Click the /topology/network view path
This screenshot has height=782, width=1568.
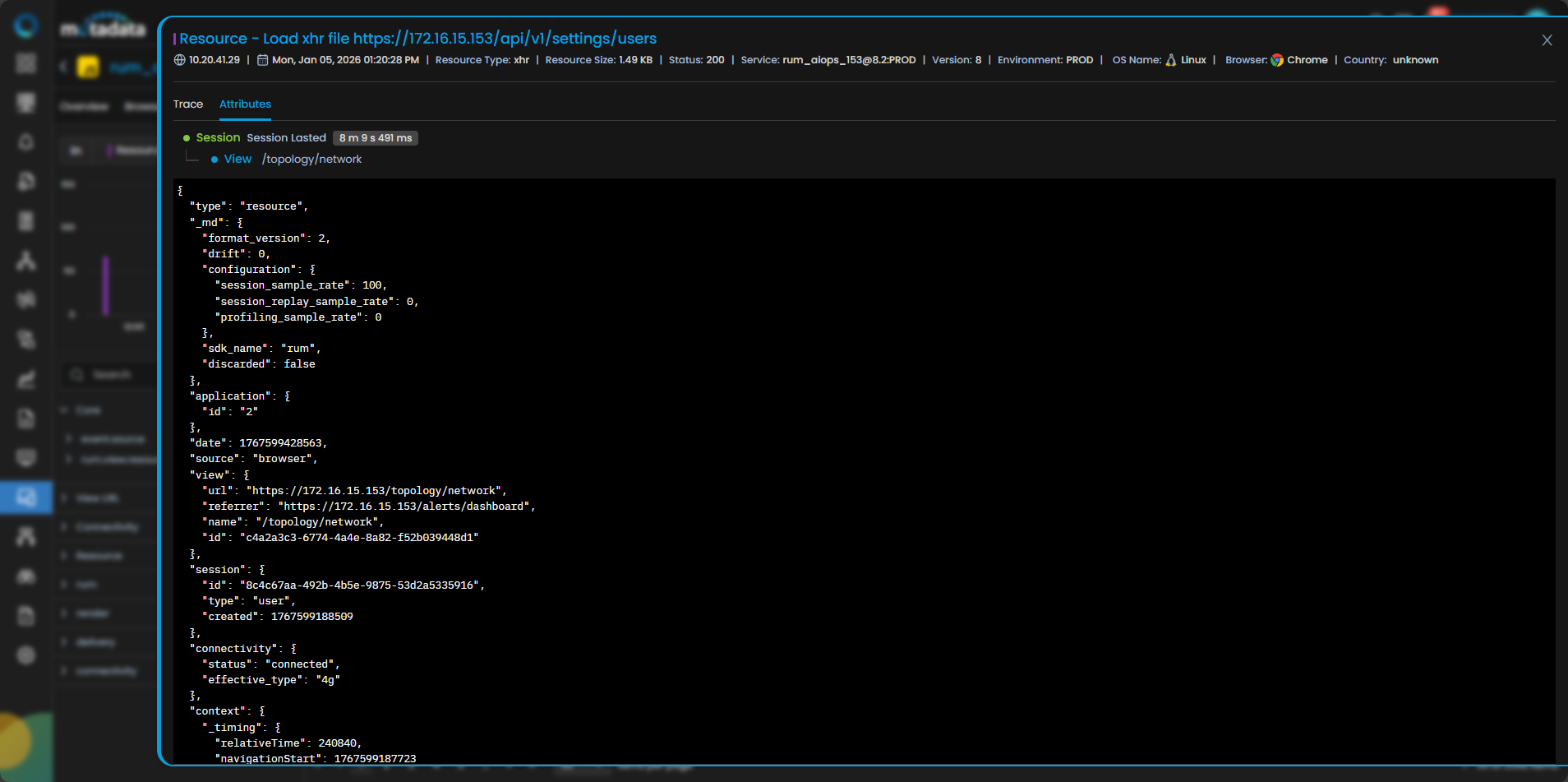(311, 160)
